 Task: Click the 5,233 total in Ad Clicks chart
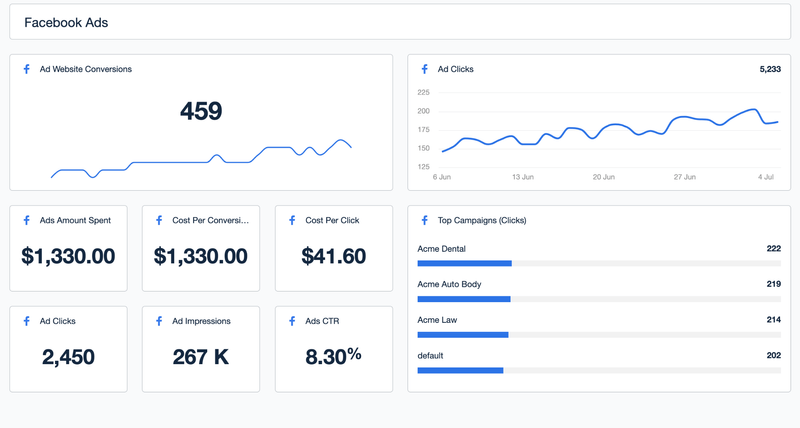[769, 69]
